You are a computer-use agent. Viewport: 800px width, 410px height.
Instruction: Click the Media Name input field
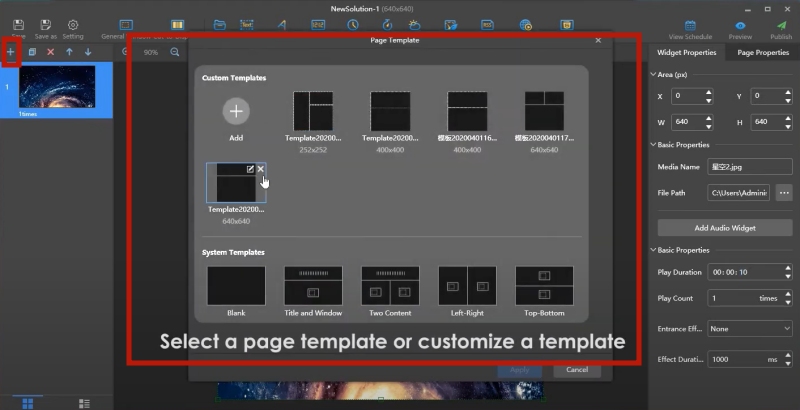click(x=749, y=166)
